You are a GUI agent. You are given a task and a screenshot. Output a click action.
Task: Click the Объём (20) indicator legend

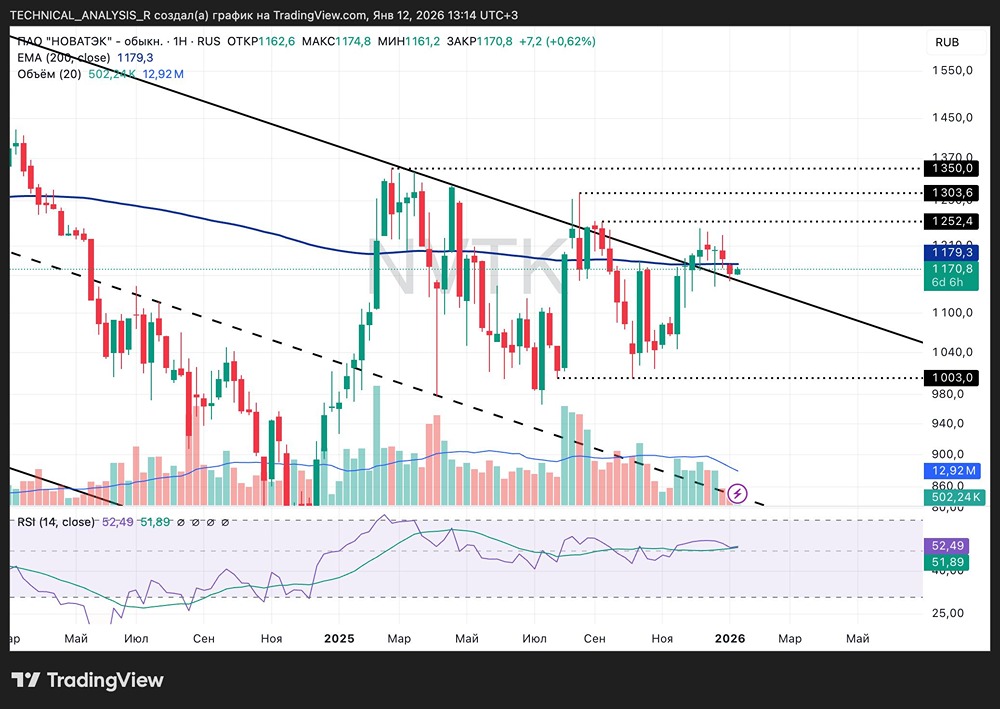tap(49, 74)
